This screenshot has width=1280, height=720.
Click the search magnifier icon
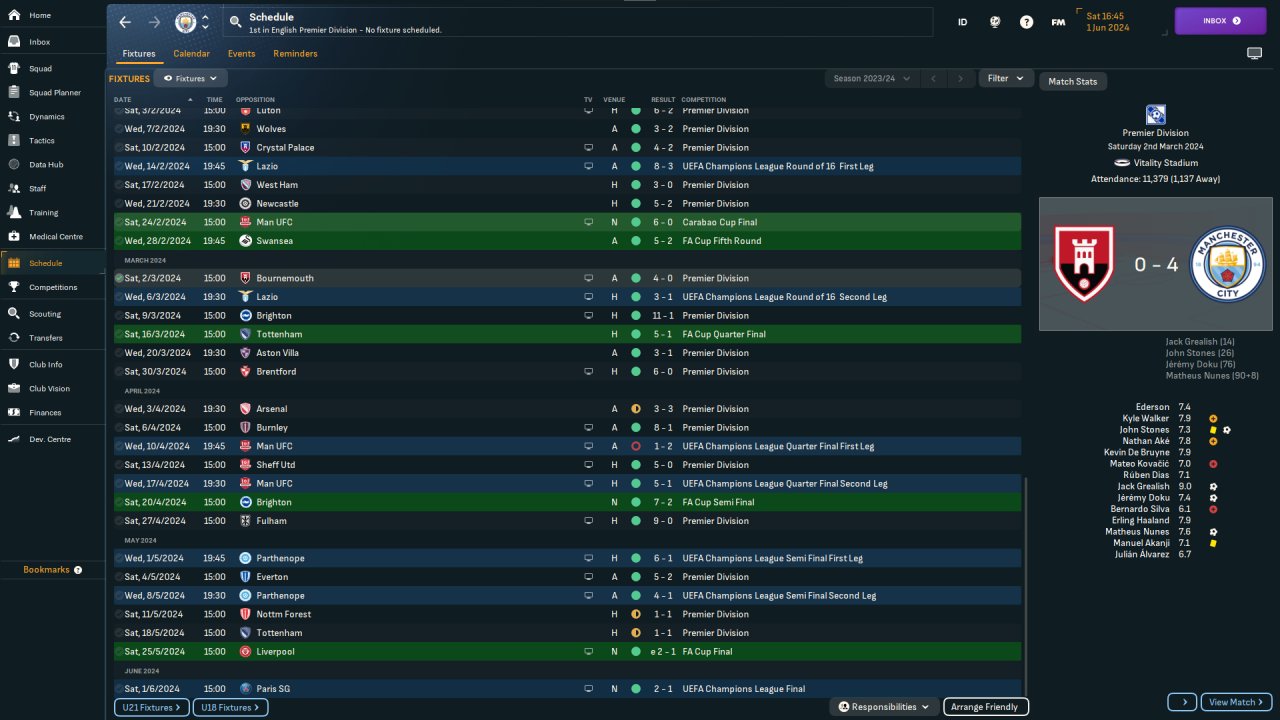point(235,21)
